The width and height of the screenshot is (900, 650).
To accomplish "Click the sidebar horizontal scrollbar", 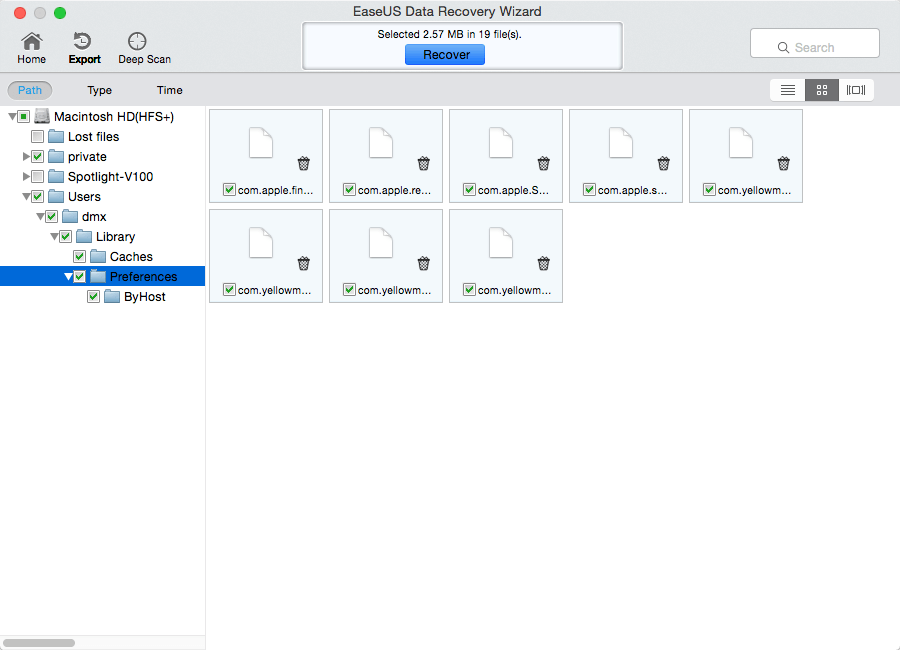I will 39,643.
